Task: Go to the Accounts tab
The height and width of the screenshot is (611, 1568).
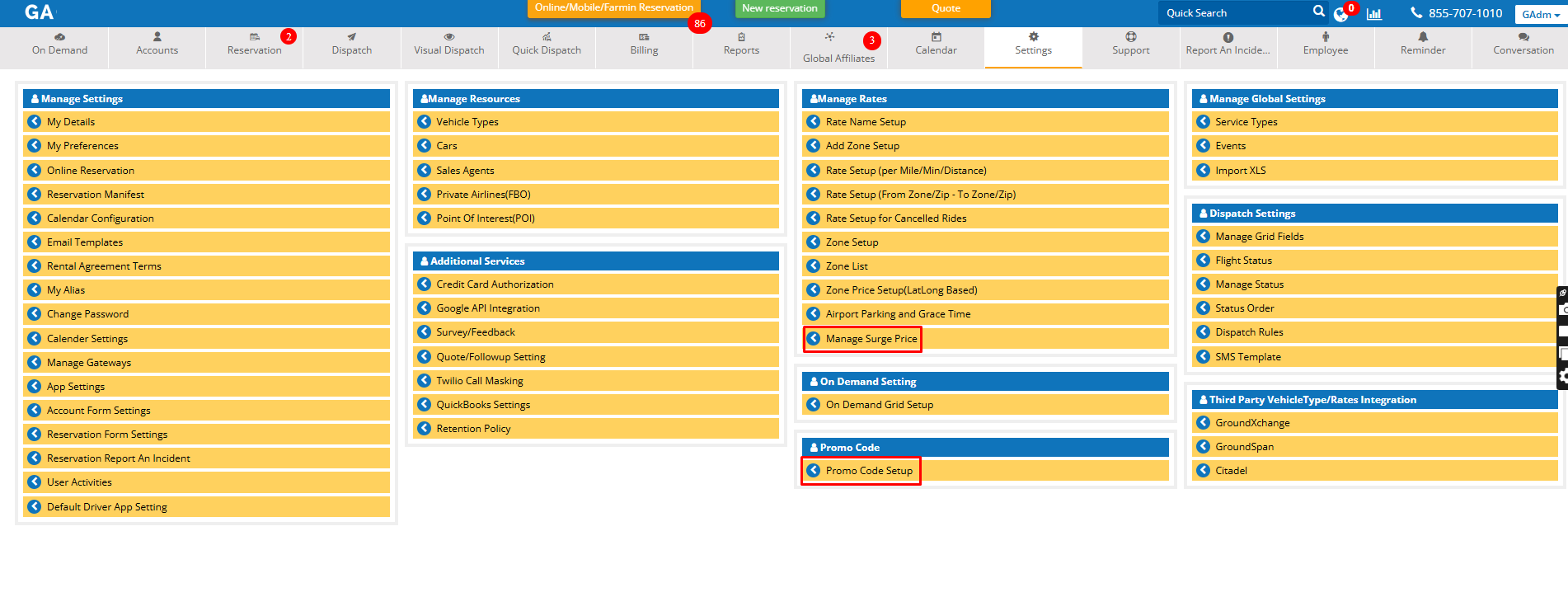Action: click(x=157, y=45)
